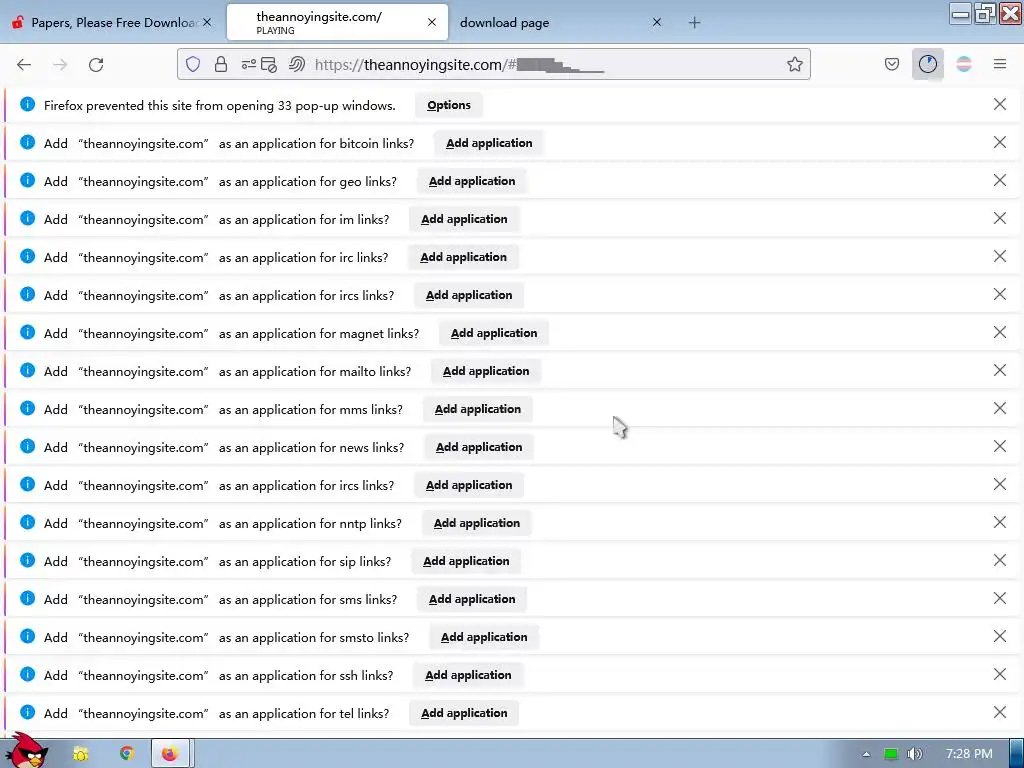The image size is (1024, 768).
Task: Dismiss the mms links notification
Action: click(999, 408)
